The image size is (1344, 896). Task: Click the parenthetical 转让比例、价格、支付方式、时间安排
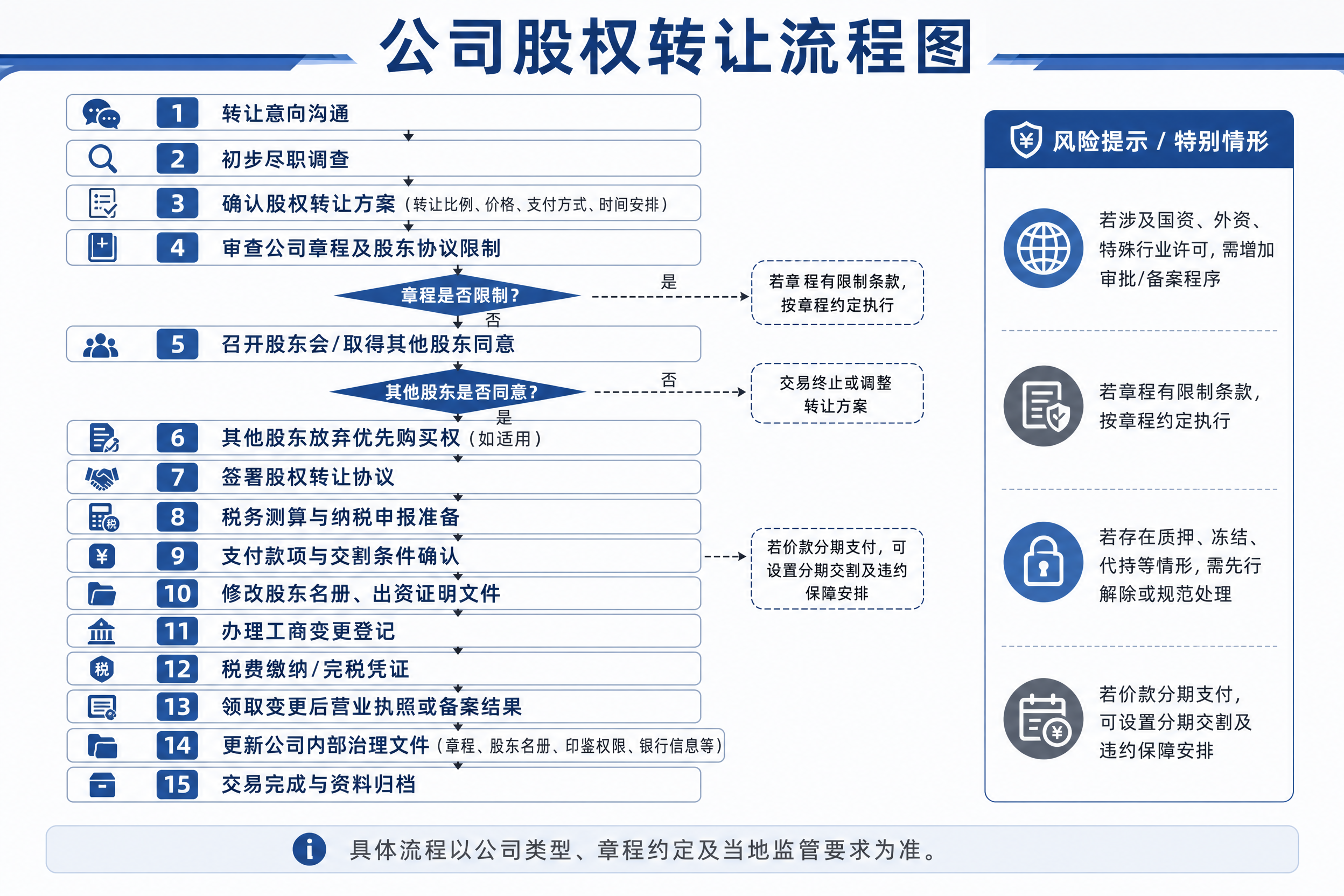(x=536, y=205)
